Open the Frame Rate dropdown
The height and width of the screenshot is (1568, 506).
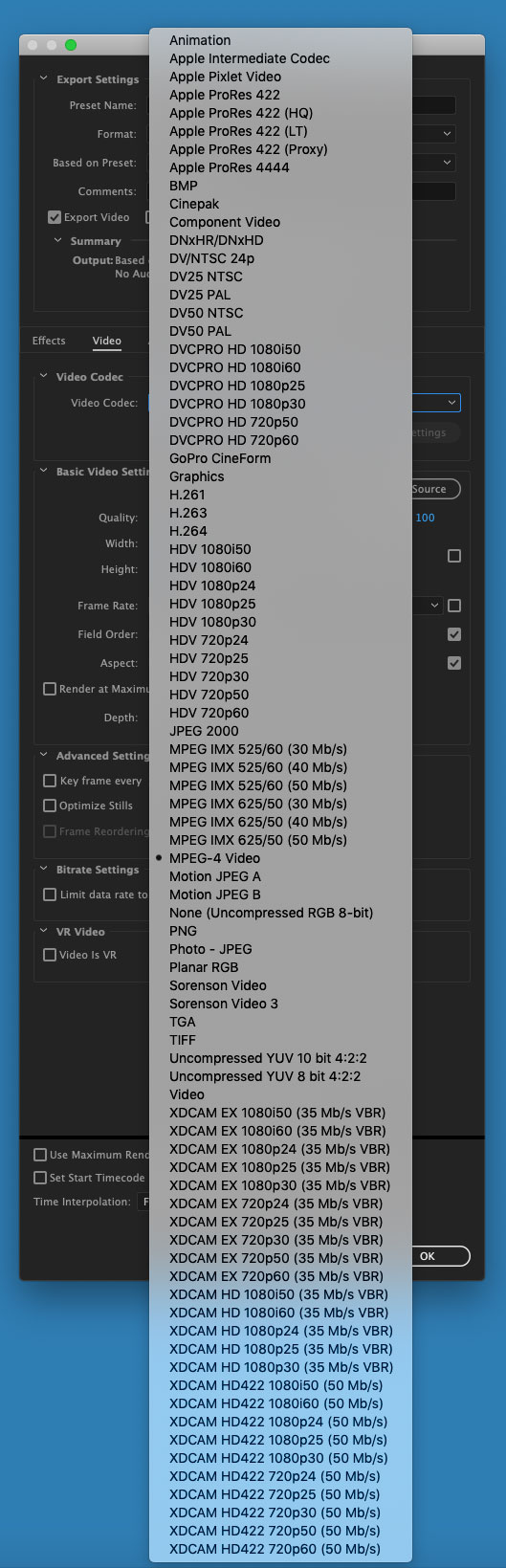click(x=434, y=606)
